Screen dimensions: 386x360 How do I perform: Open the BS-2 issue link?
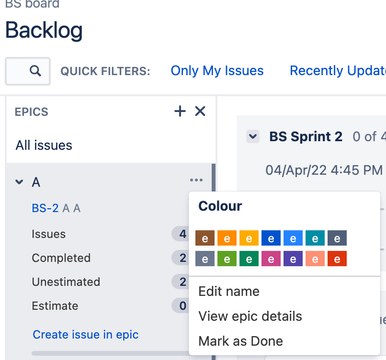[45, 208]
